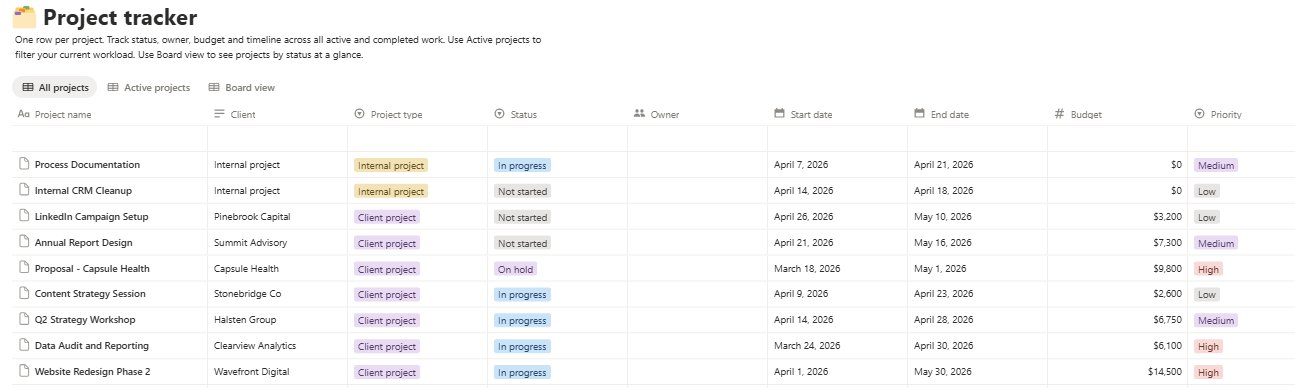The height and width of the screenshot is (388, 1295).
Task: Click the In progress status tag for Process Documentation
Action: pos(521,165)
